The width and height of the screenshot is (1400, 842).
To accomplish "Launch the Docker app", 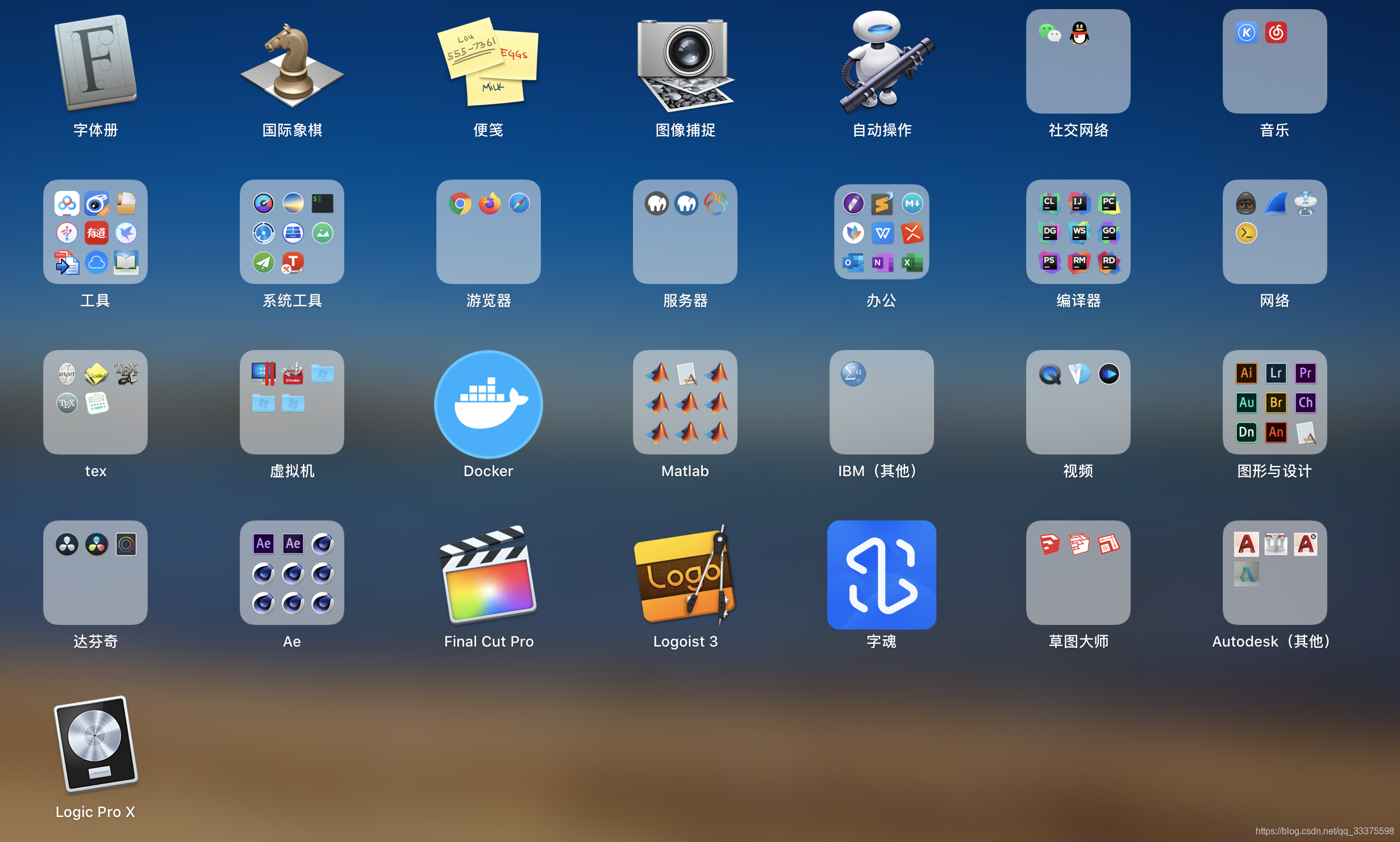I will tap(488, 404).
